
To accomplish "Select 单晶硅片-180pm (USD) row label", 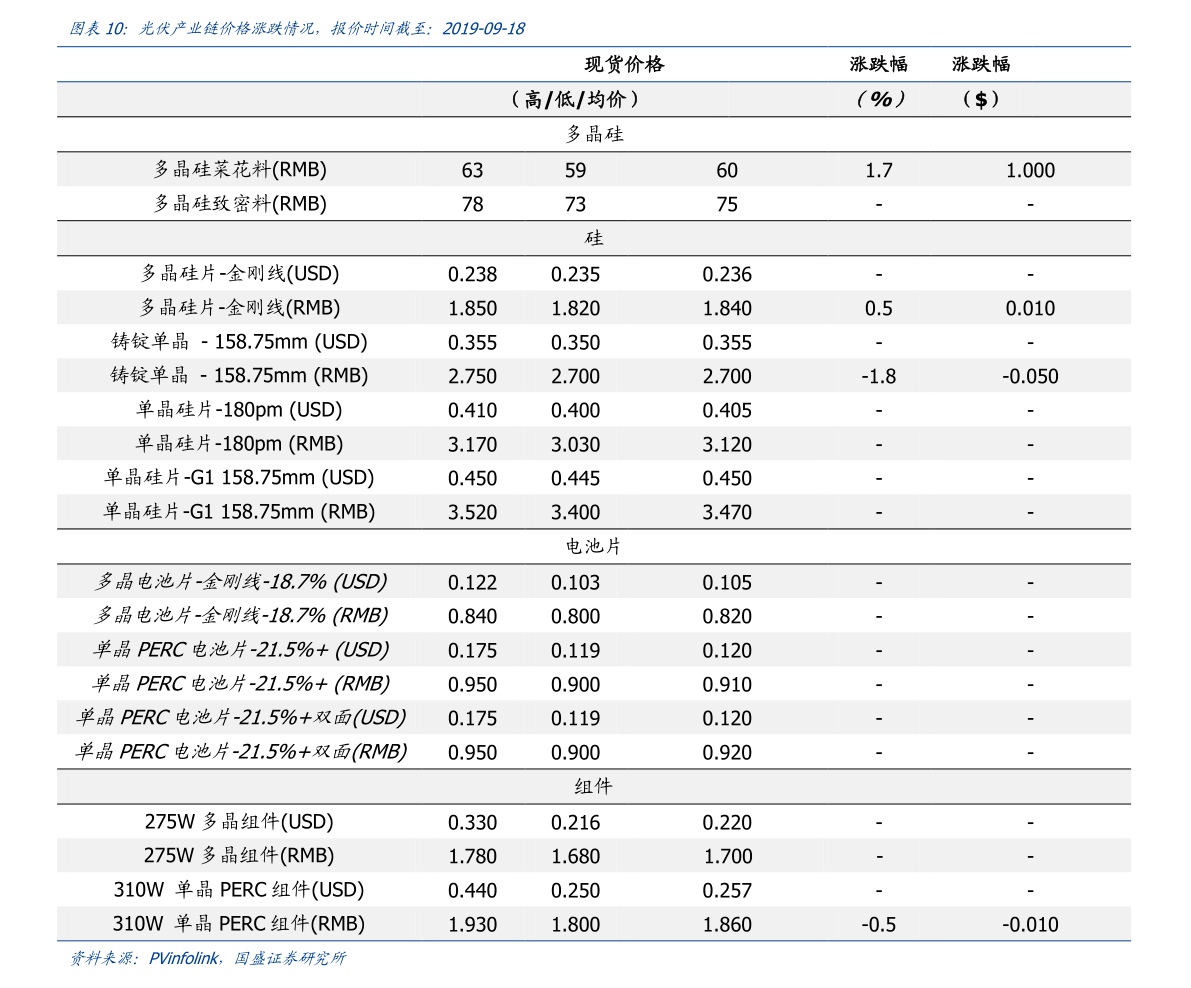I will pyautogui.click(x=239, y=410).
